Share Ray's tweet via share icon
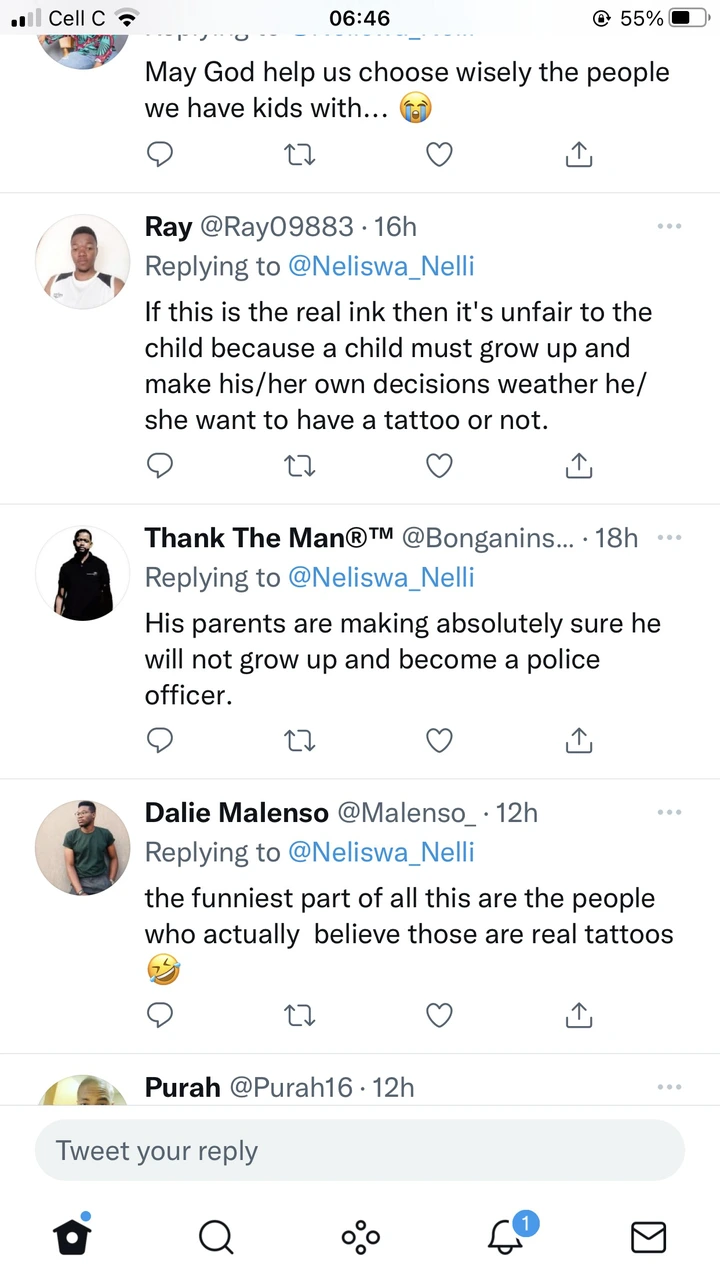The image size is (720, 1280). tap(579, 465)
